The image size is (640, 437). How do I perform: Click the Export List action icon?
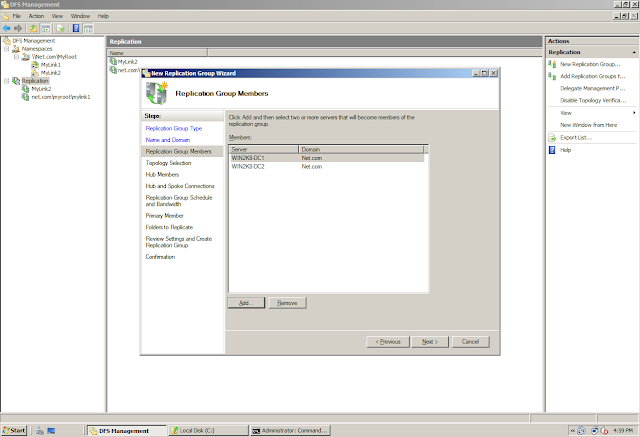click(x=552, y=138)
